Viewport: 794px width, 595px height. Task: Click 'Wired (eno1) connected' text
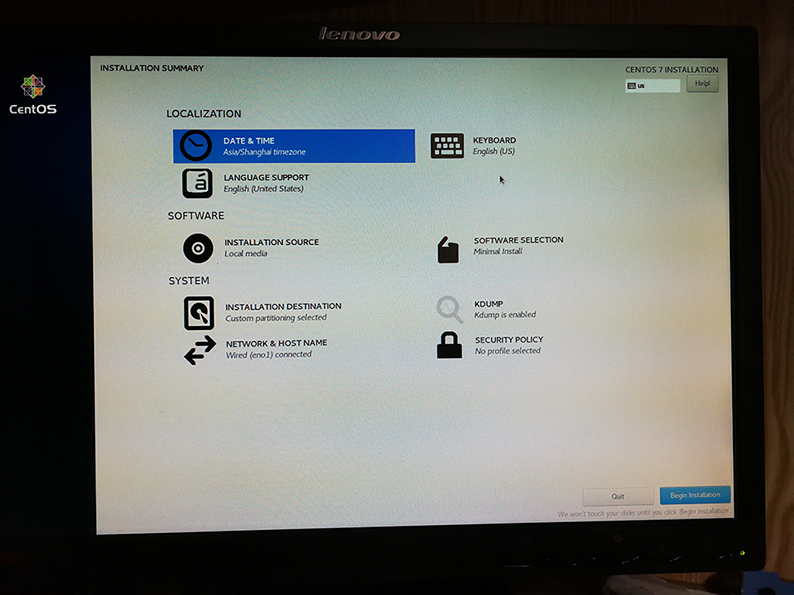pos(269,355)
